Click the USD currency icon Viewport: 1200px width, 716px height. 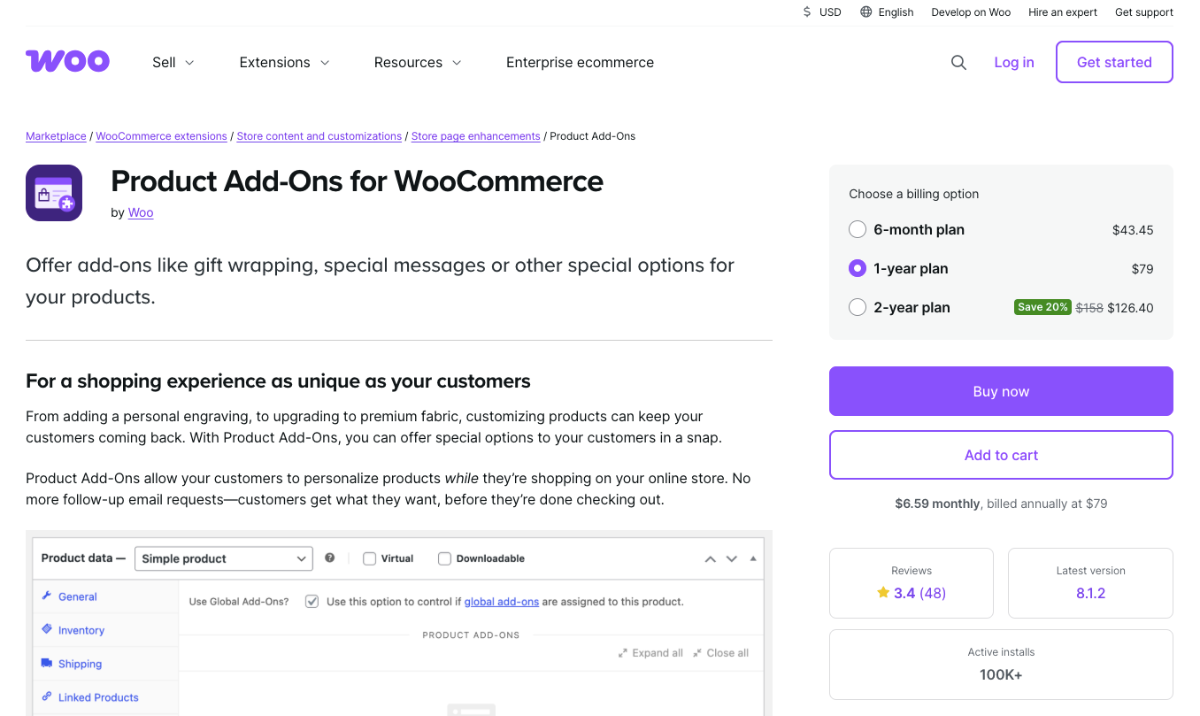coord(806,12)
